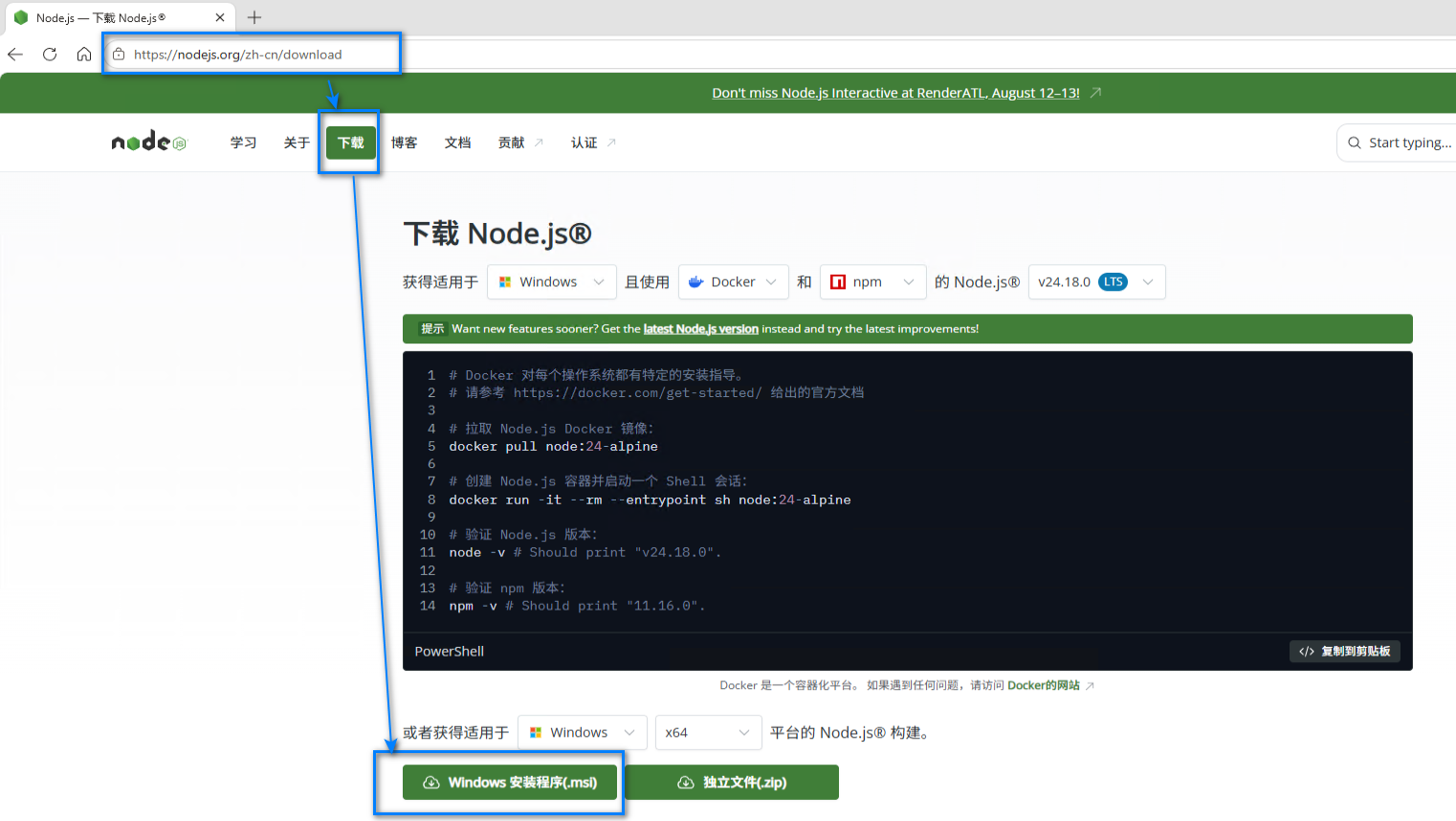The image size is (1456, 821).
Task: Expand the lower Windows platform dropdown
Action: pos(583,733)
